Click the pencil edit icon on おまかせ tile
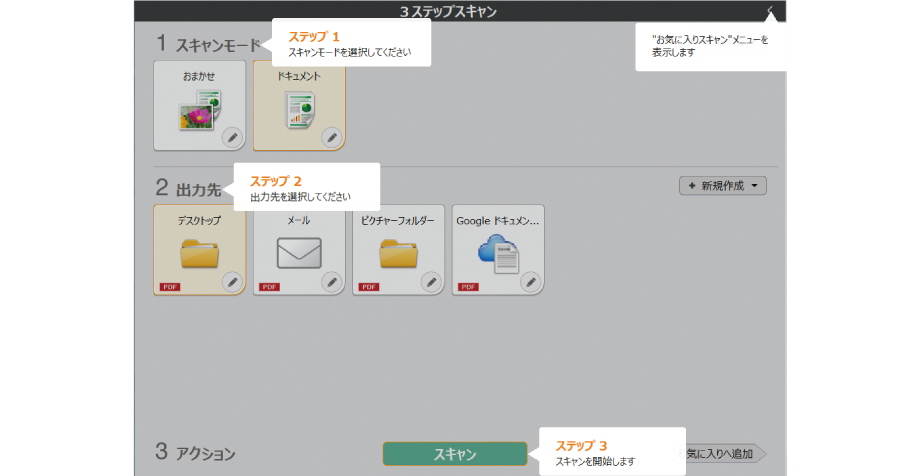The width and height of the screenshot is (920, 476). 231,137
